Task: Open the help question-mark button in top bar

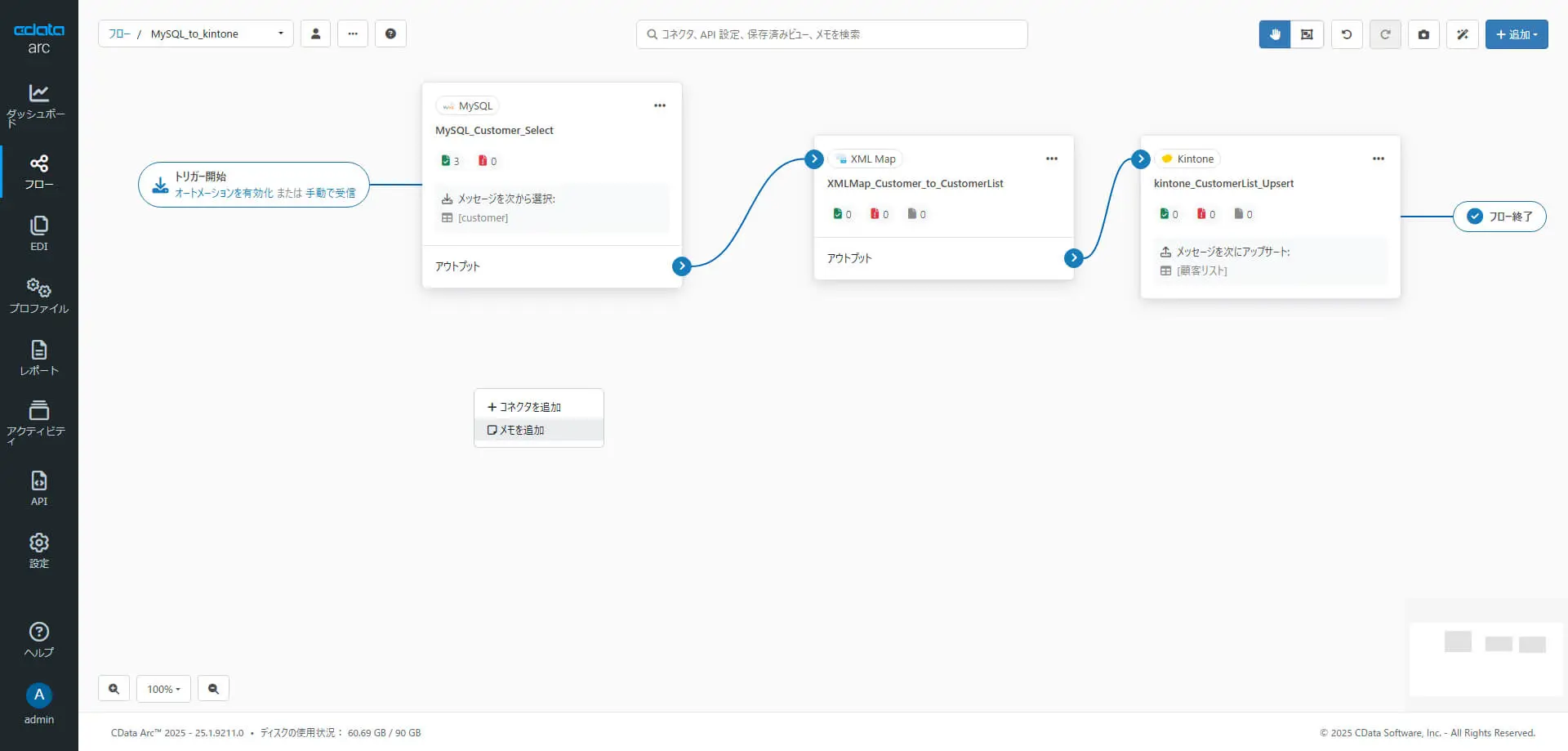Action: pos(390,34)
